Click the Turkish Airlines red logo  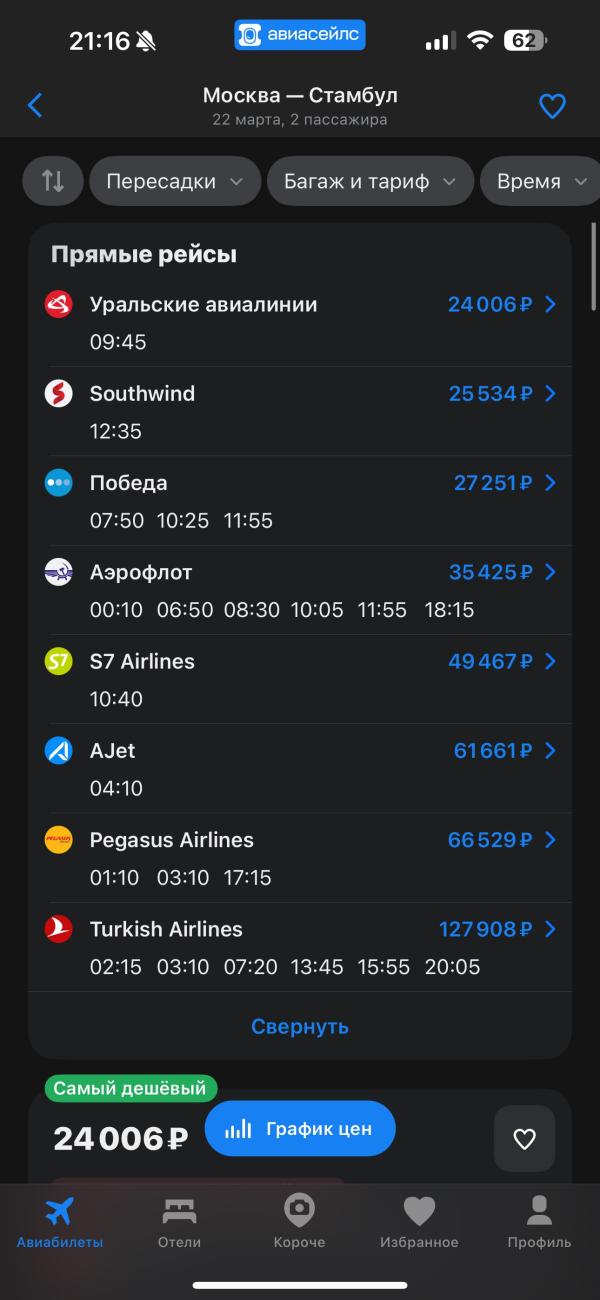click(x=59, y=929)
